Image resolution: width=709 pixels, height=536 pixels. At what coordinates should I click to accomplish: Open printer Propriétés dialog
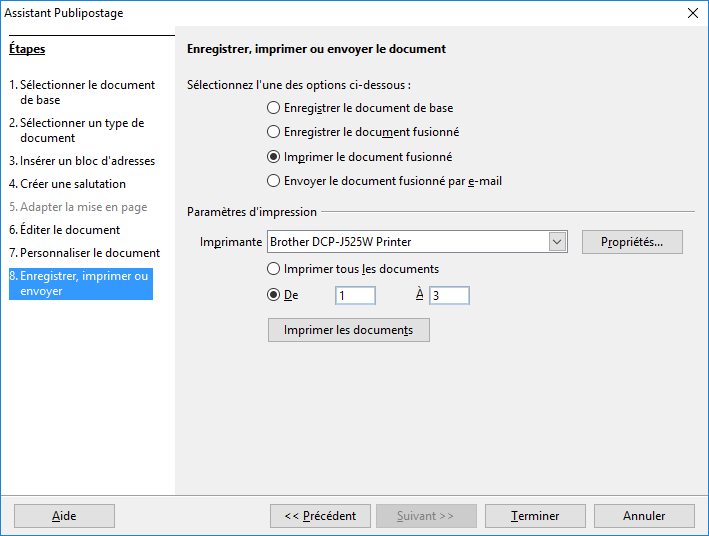[632, 242]
